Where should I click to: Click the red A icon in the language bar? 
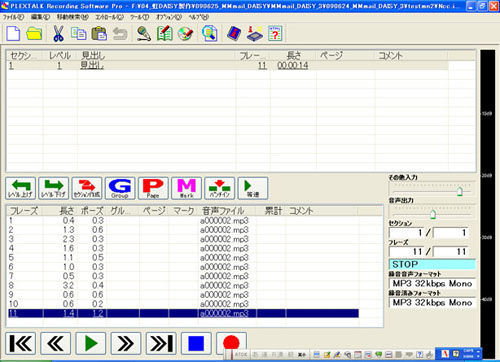(445, 354)
